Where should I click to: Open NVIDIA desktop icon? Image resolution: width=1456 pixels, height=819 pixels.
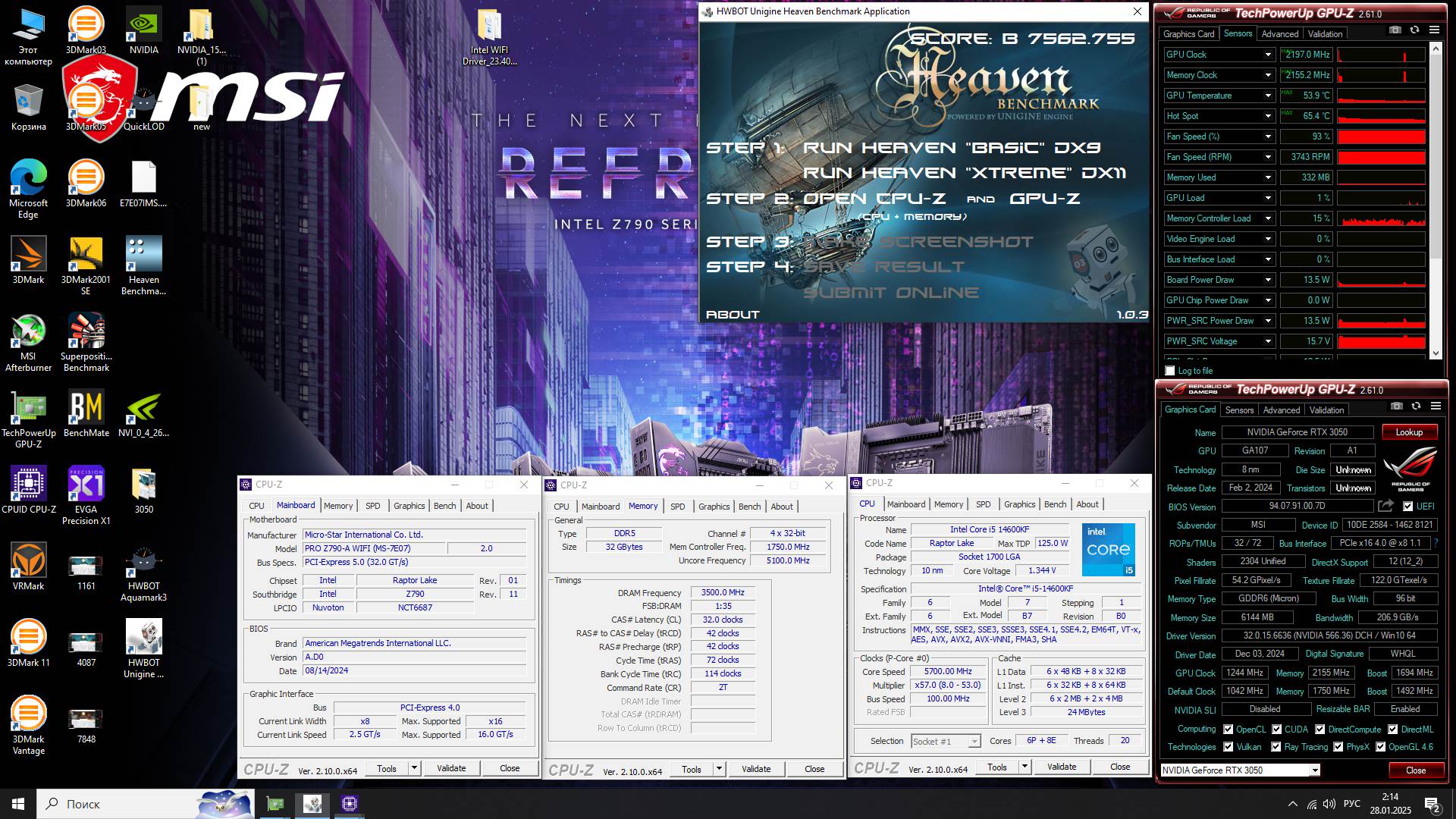pyautogui.click(x=143, y=30)
